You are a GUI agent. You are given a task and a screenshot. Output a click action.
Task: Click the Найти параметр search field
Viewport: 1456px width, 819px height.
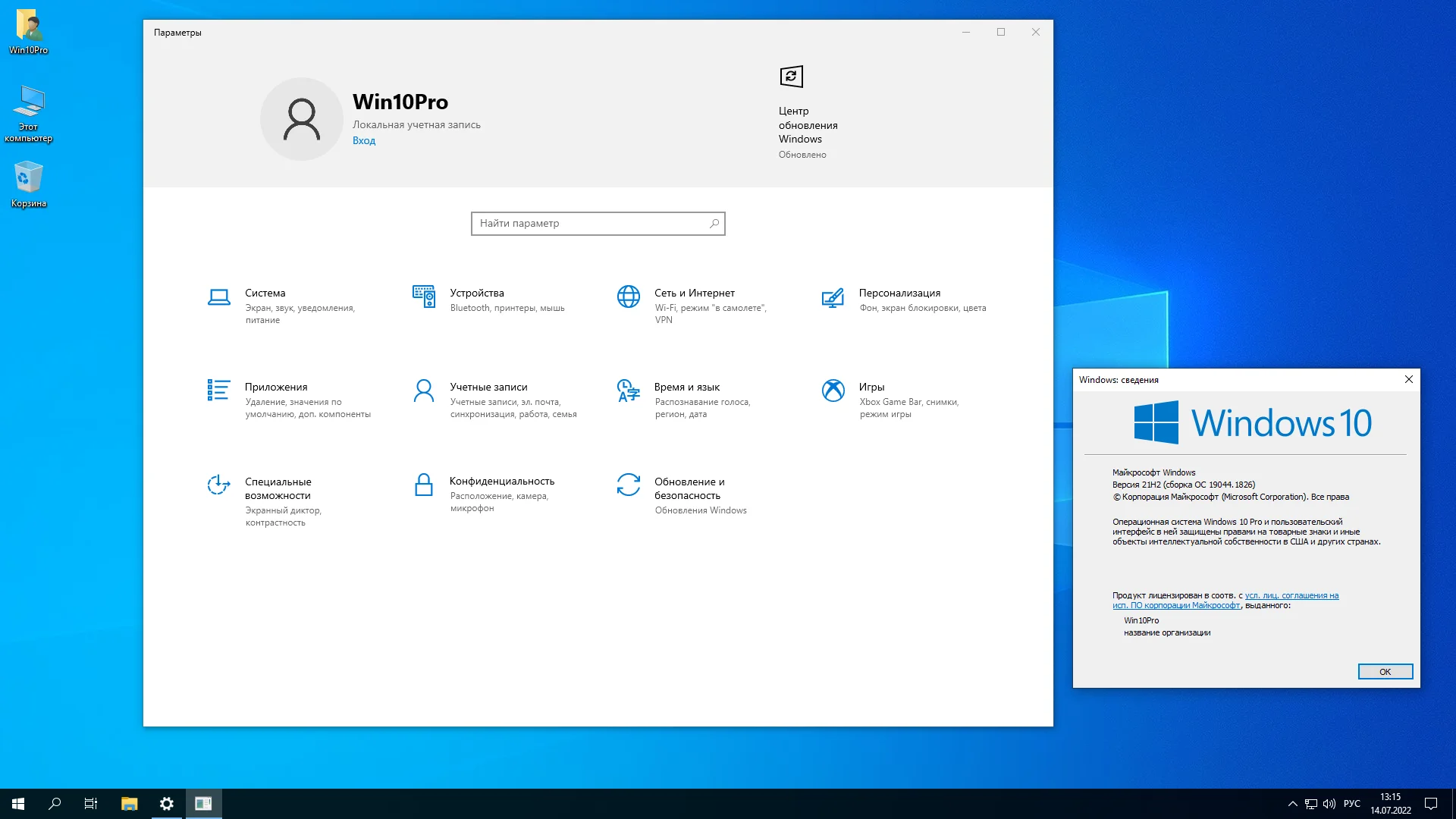[x=591, y=224]
